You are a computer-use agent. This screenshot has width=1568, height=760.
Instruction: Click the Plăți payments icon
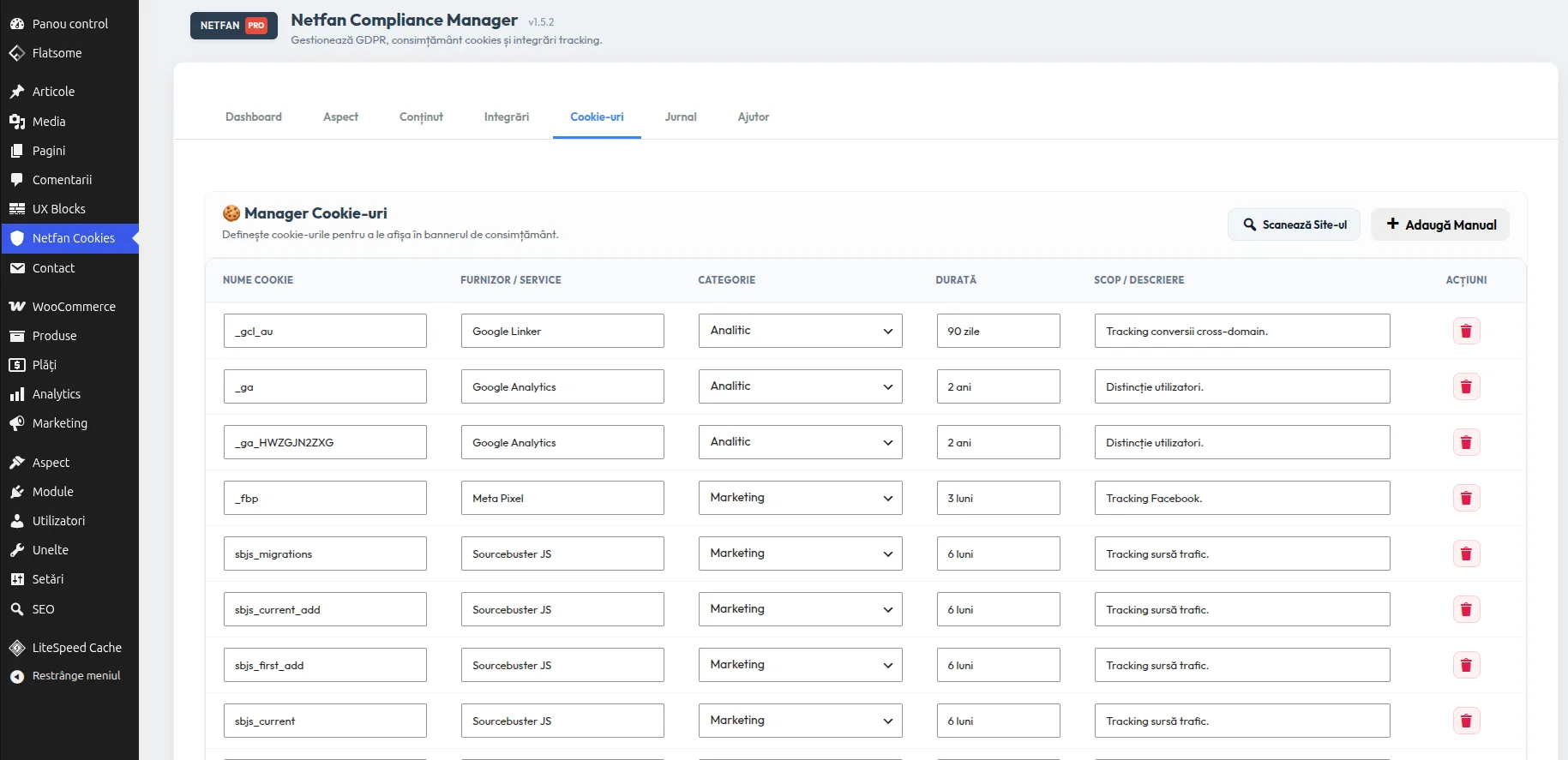pos(17,365)
